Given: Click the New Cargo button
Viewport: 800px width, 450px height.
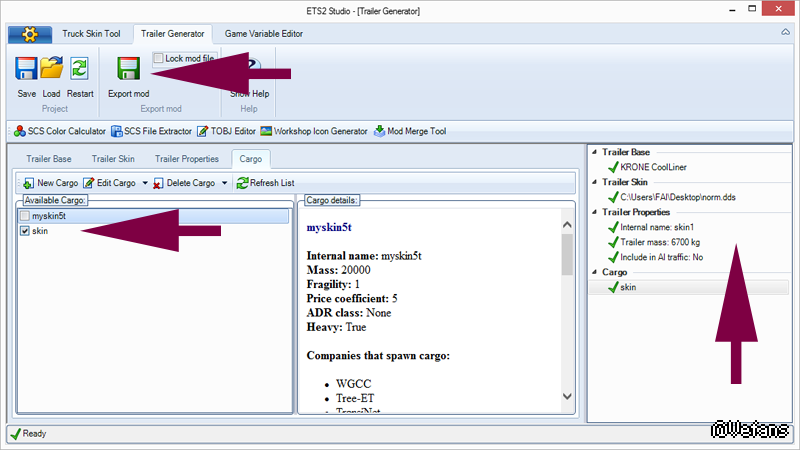Looking at the screenshot, I should point(50,183).
